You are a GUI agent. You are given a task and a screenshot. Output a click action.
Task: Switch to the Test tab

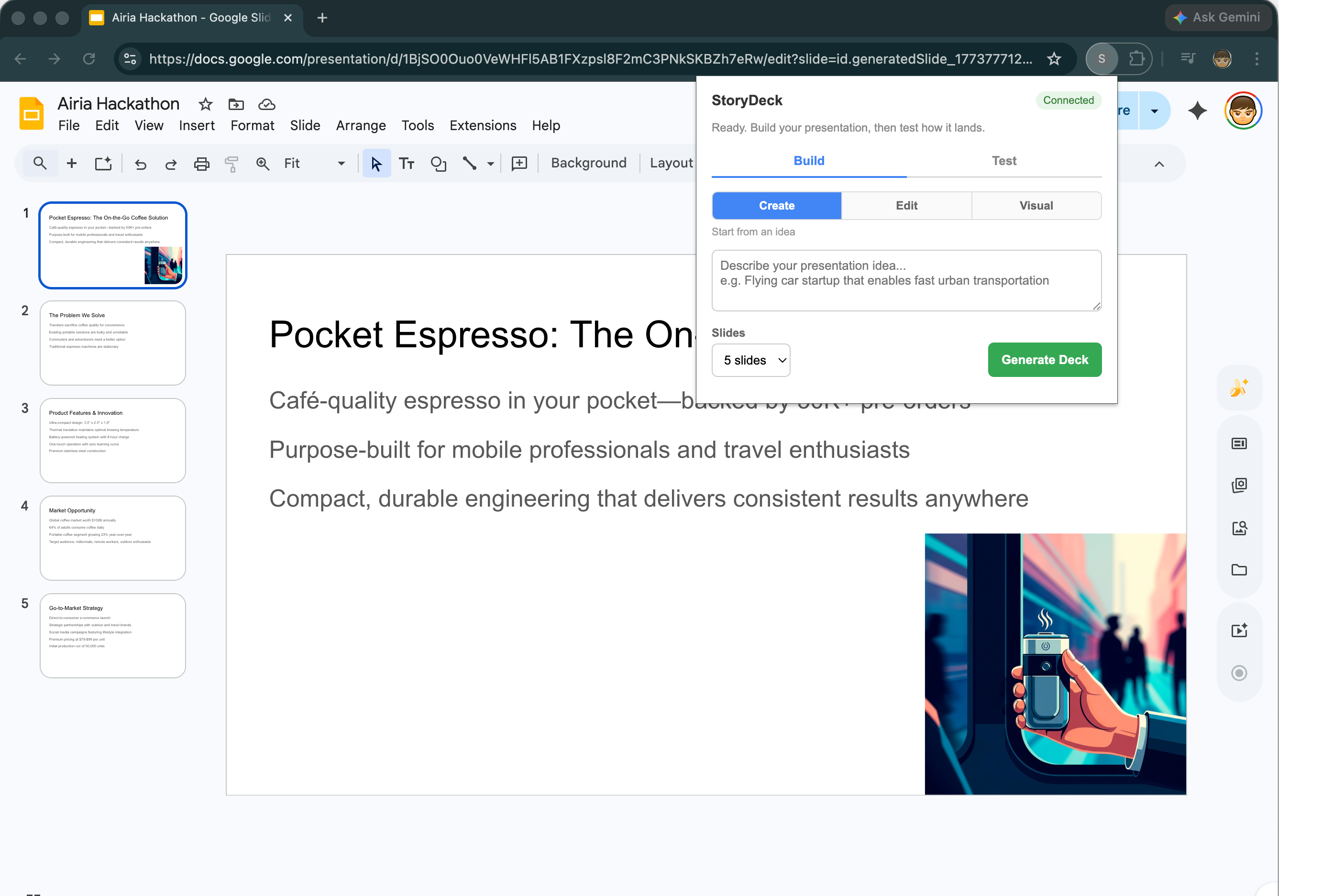1003,161
